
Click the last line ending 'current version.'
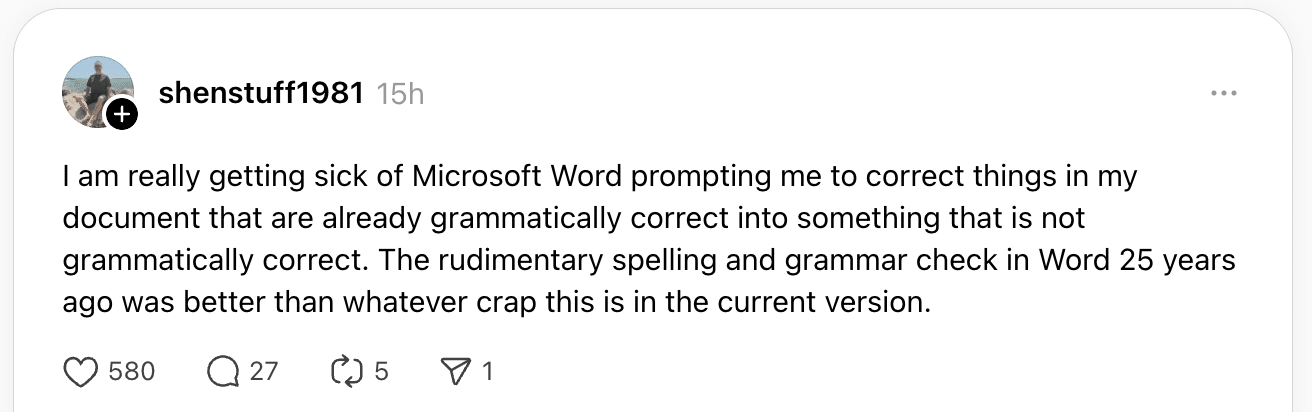tap(496, 301)
